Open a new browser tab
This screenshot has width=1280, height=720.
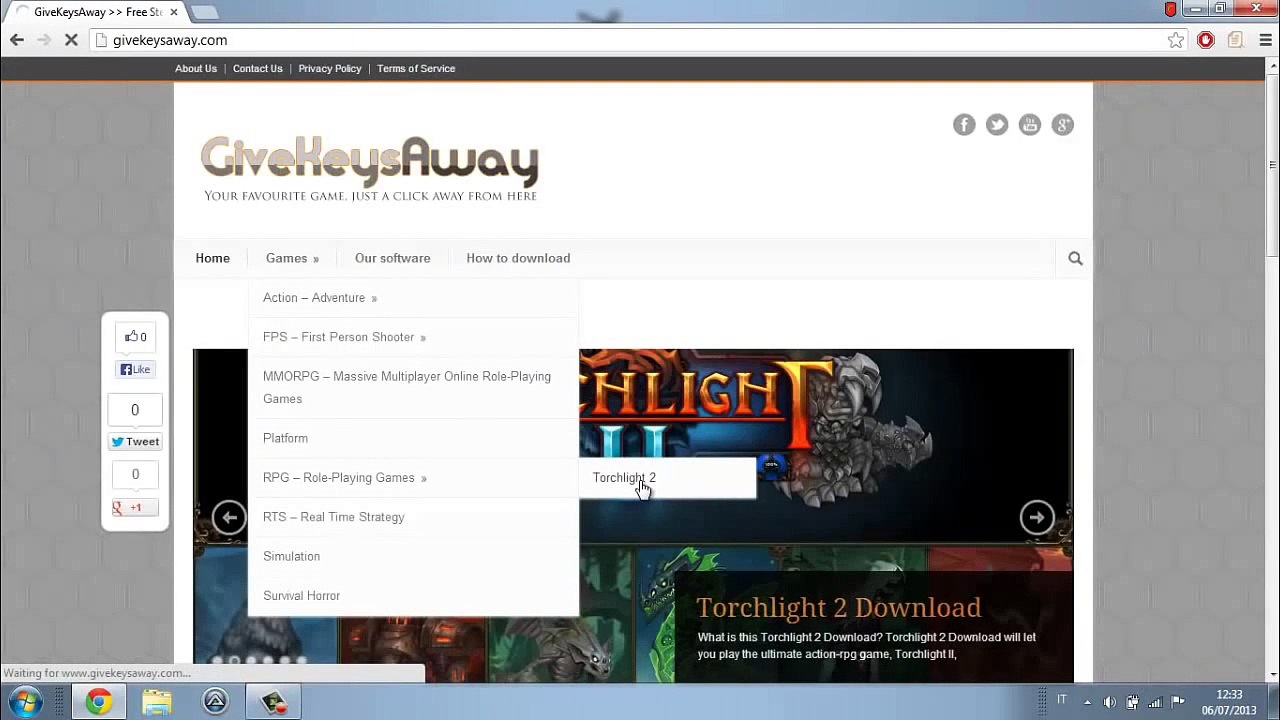pyautogui.click(x=204, y=12)
